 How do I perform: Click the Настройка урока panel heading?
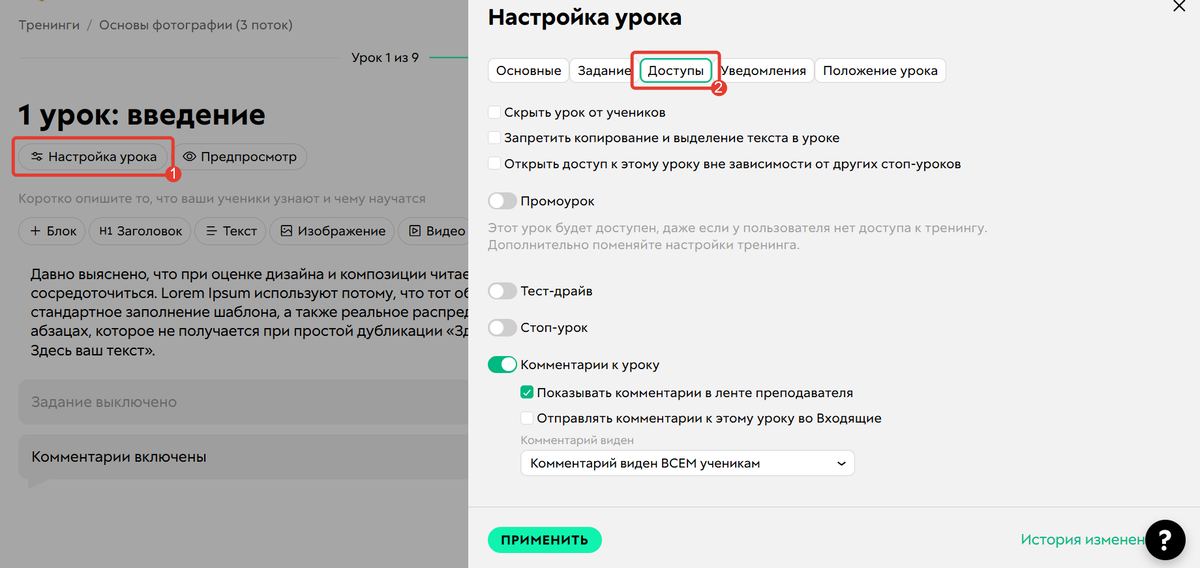click(585, 17)
